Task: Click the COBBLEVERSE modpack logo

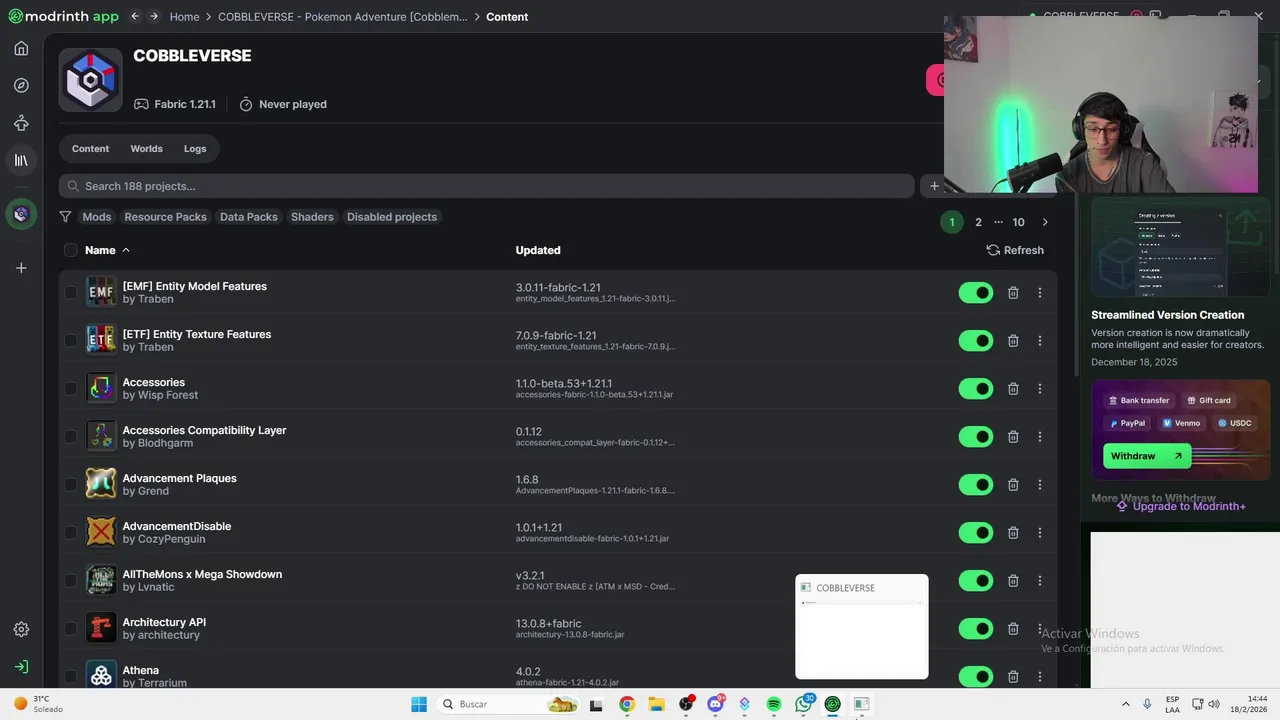Action: (x=91, y=80)
